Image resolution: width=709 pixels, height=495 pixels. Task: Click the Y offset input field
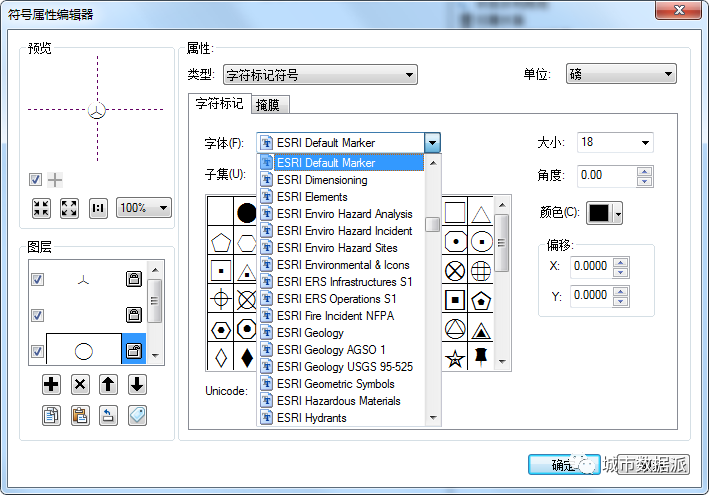click(x=591, y=296)
